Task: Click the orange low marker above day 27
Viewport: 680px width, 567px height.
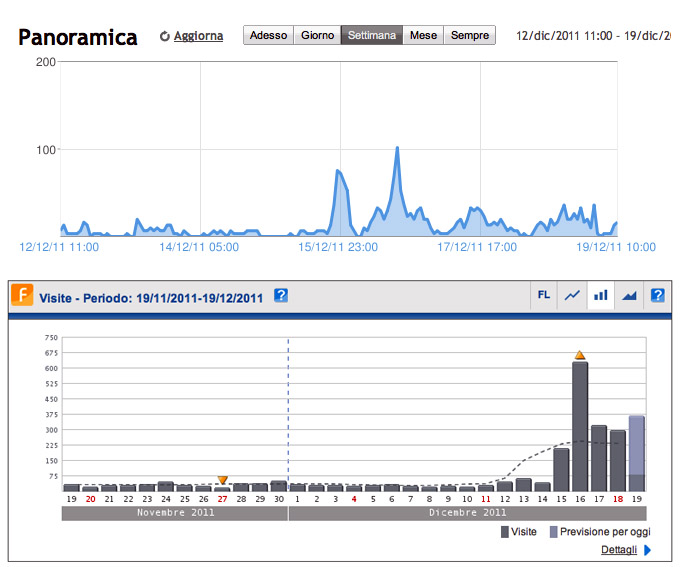Action: pos(222,480)
